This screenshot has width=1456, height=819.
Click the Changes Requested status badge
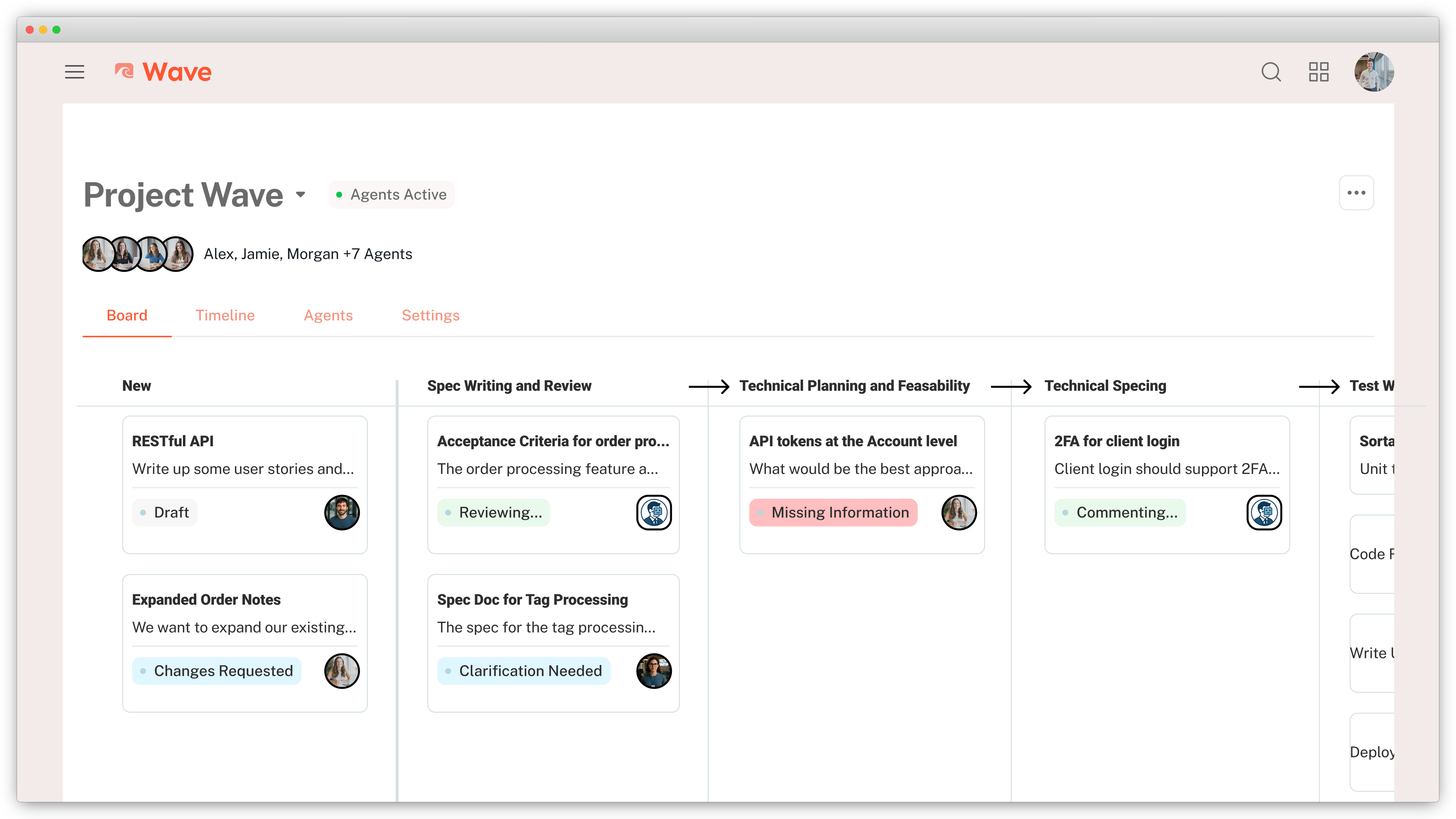pyautogui.click(x=217, y=670)
